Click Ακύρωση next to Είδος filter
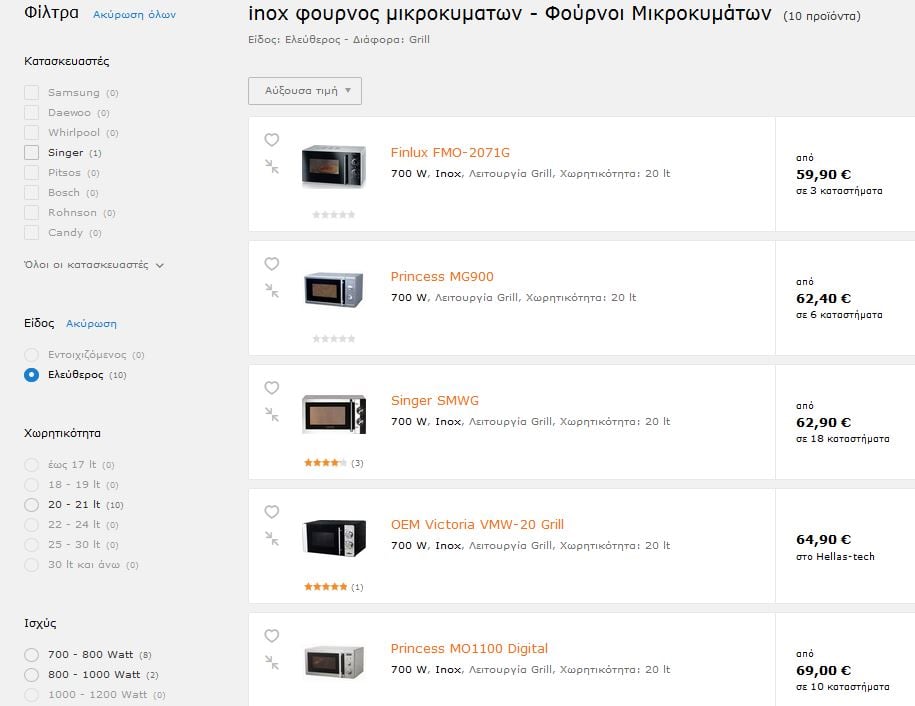Viewport: 915px width, 706px height. (91, 324)
